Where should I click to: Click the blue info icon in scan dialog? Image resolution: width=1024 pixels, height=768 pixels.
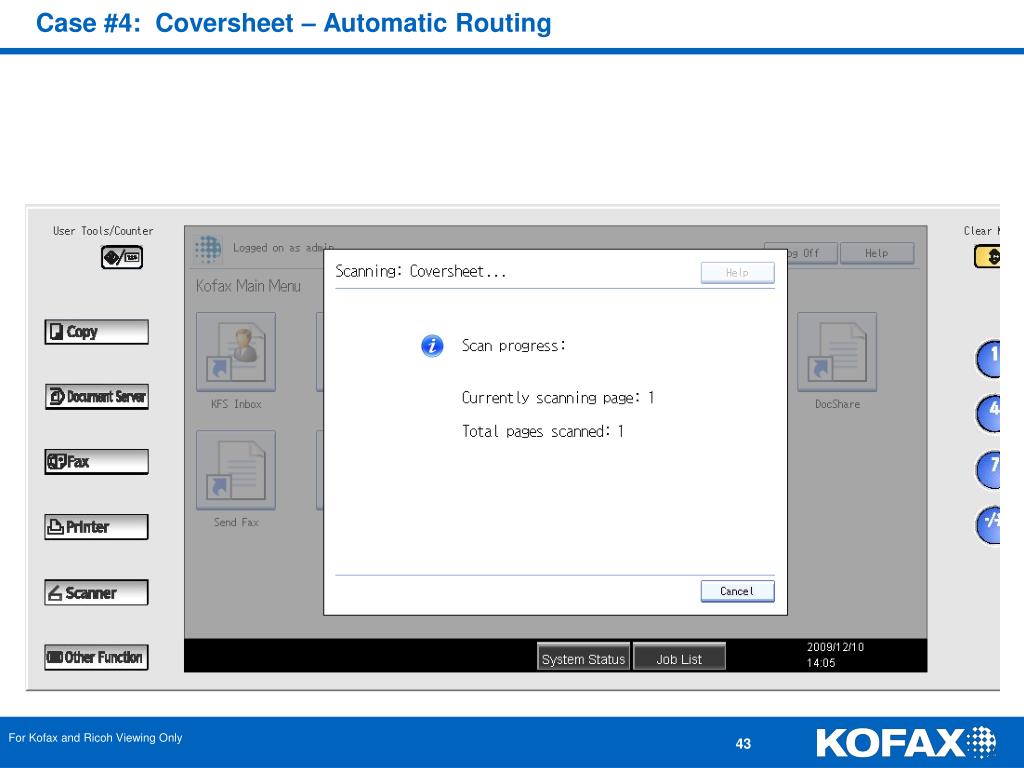[x=432, y=345]
